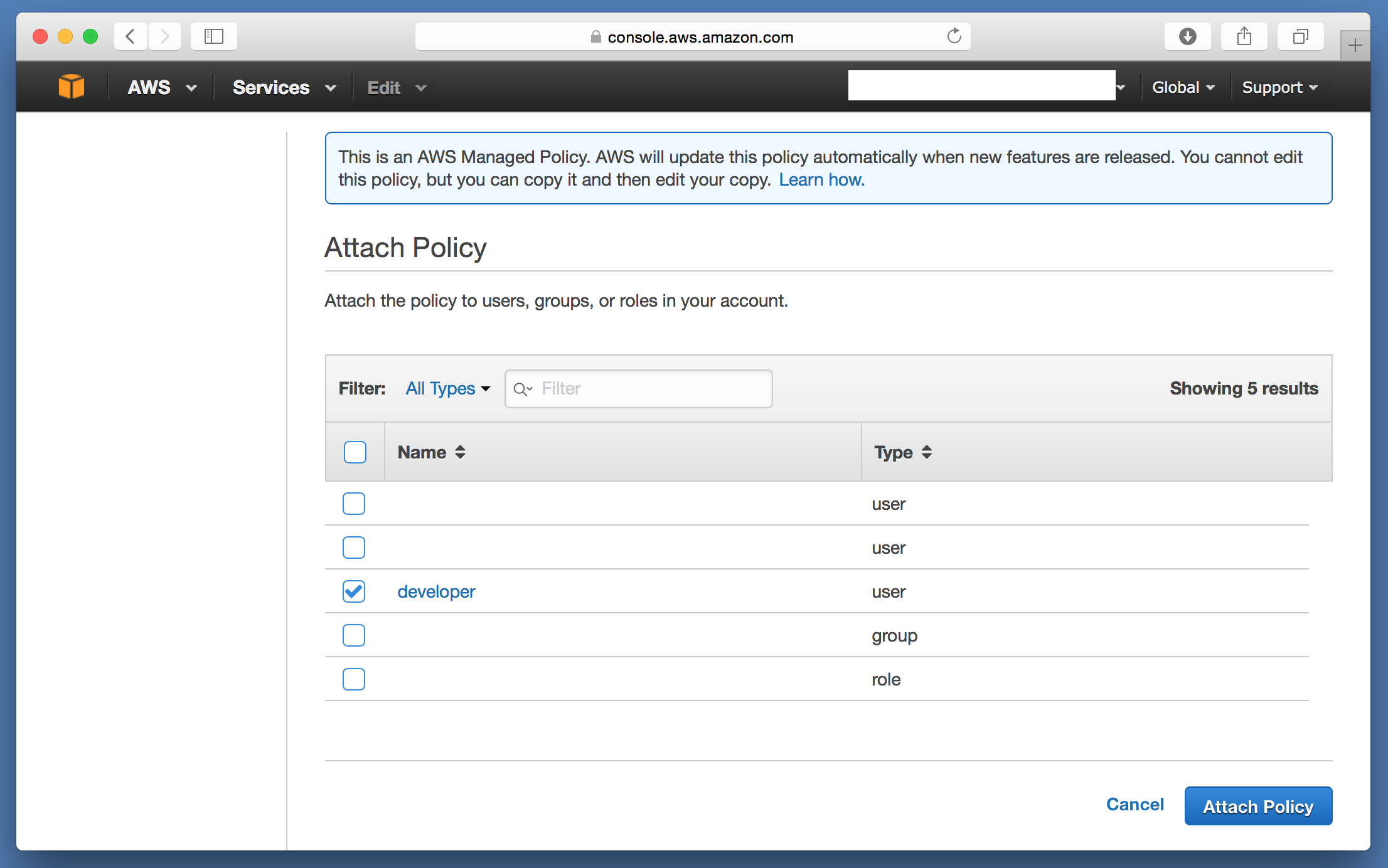This screenshot has width=1388, height=868.
Task: Open a new tab with plus icon
Action: (x=1355, y=45)
